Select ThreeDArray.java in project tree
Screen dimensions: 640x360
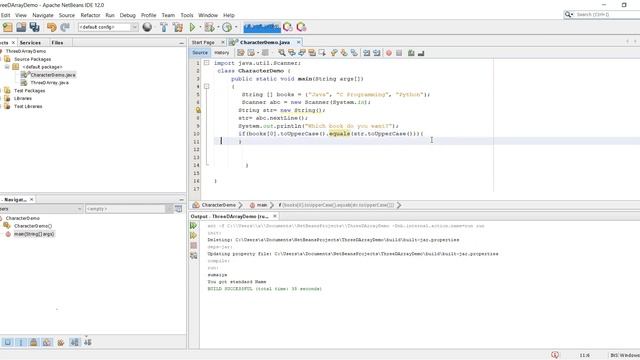[x=49, y=82]
